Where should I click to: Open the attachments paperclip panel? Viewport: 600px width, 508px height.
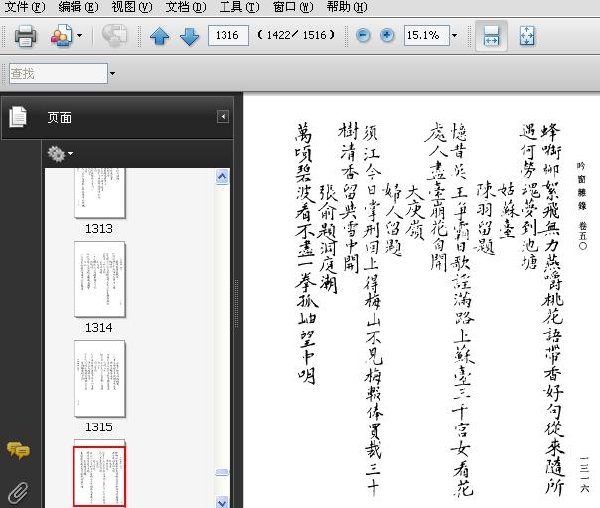pyautogui.click(x=18, y=492)
